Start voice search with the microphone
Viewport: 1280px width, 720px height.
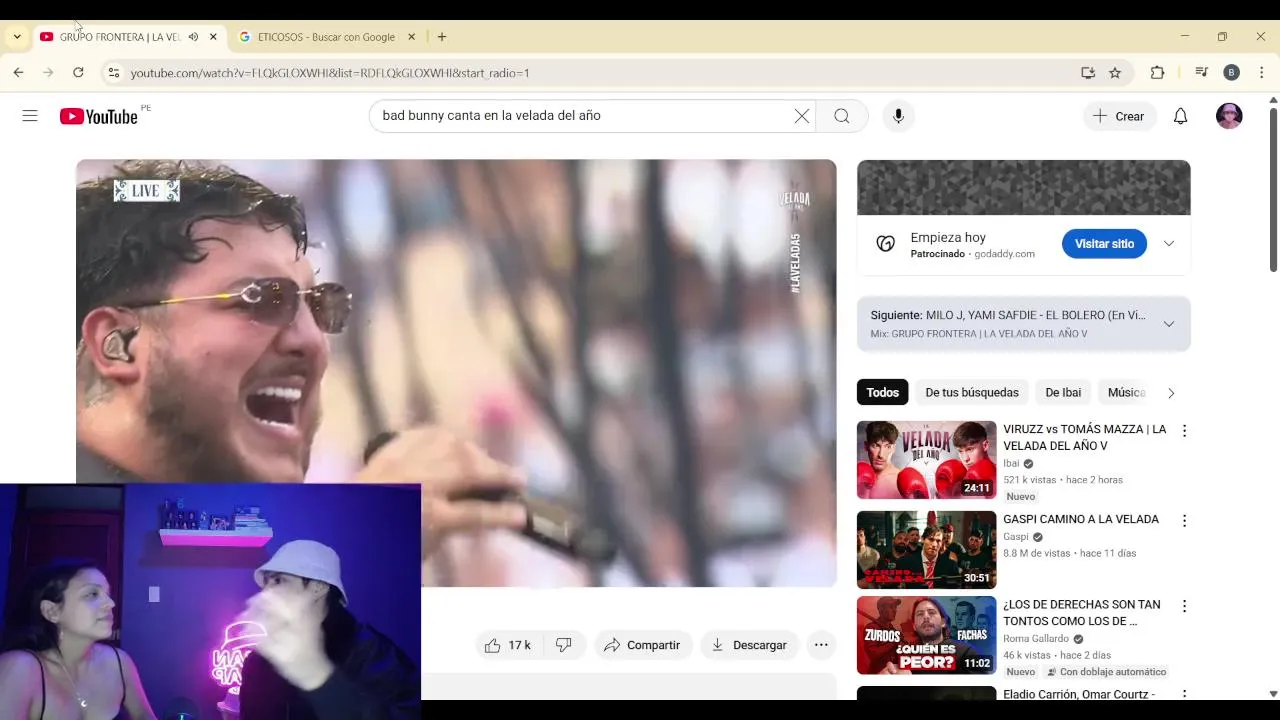898,116
